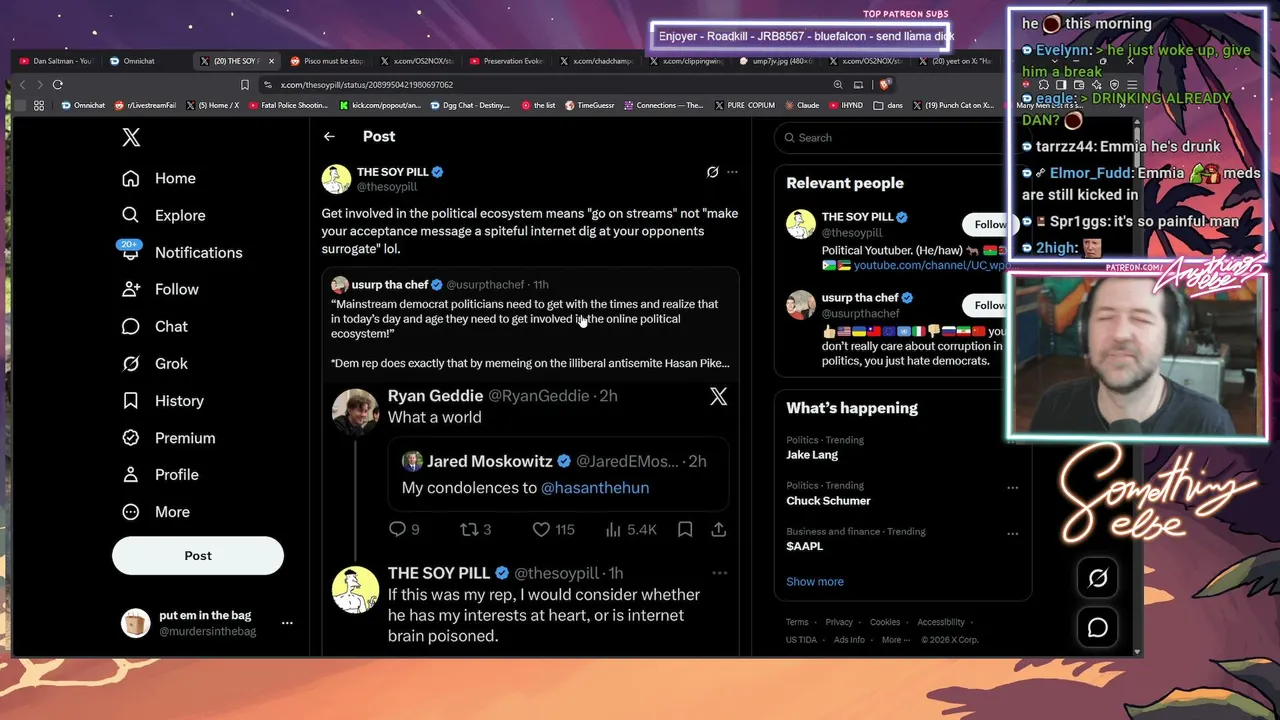Open the $AAPL trending topic

click(805, 546)
